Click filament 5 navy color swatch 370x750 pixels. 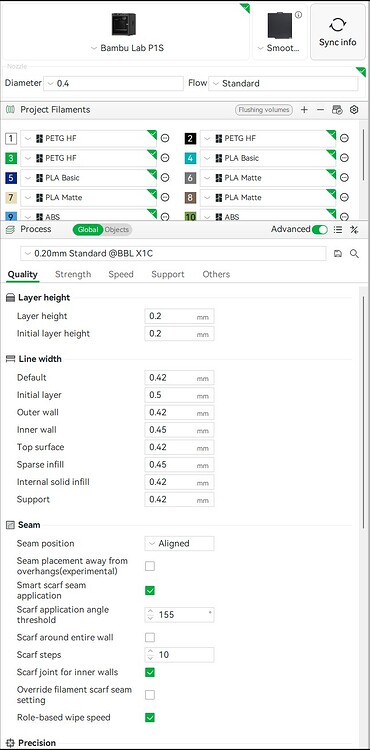pyautogui.click(x=11, y=178)
